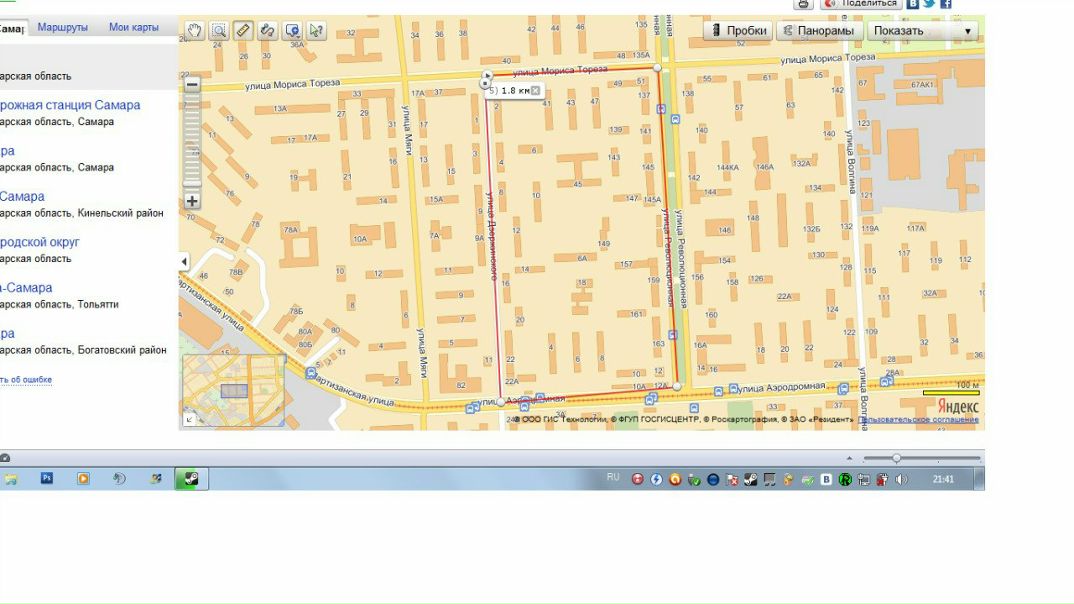This screenshot has height=604, width=1074.
Task: Close the 1.8 км distance label
Action: (x=536, y=90)
